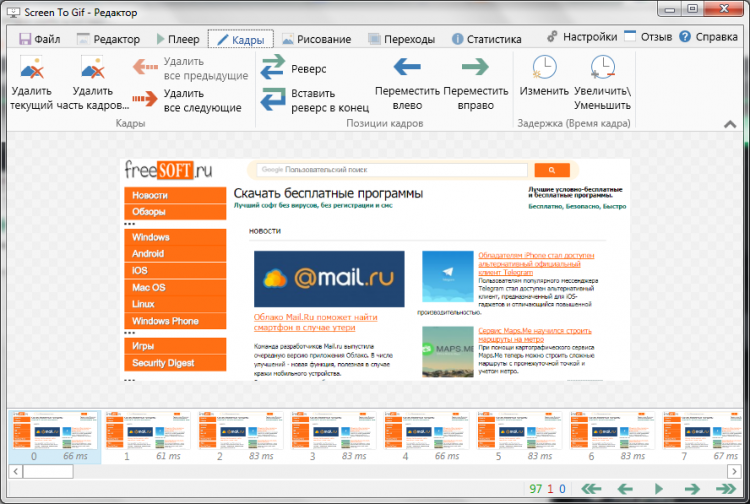
Task: Click the "Позиции кадров" group label
Action: click(x=385, y=123)
